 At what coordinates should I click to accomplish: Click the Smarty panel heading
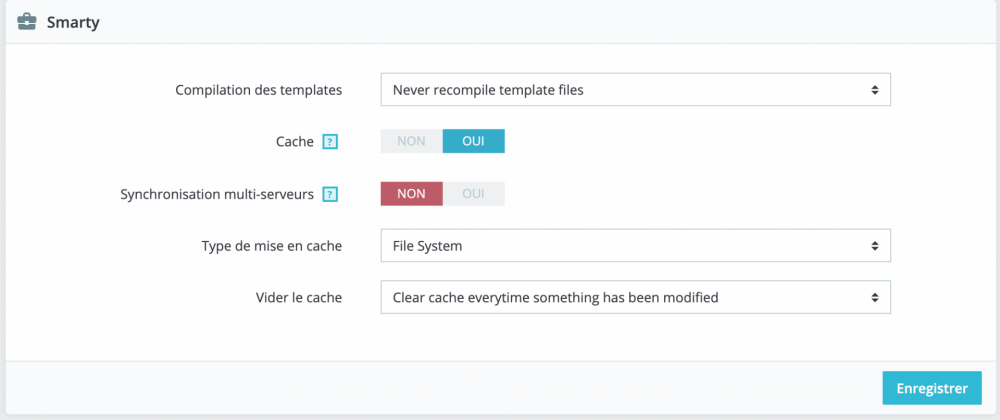72,21
